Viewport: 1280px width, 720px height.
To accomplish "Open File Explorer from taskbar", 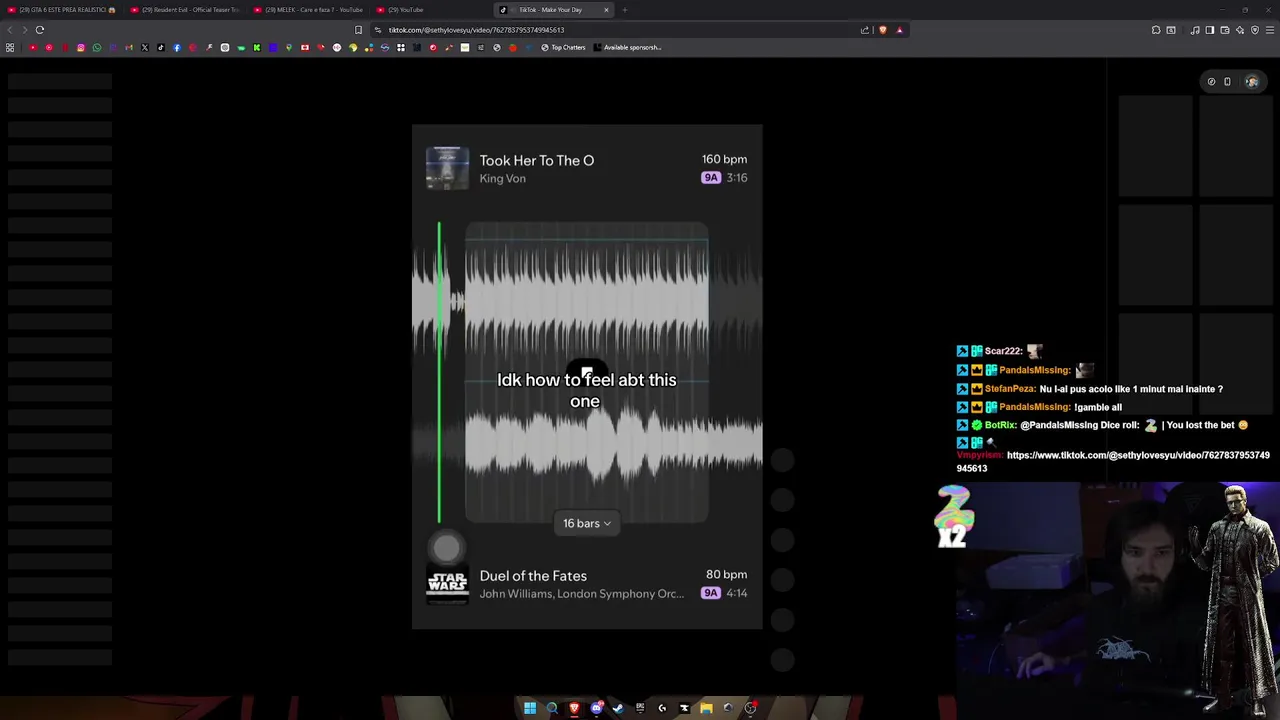I will pyautogui.click(x=707, y=708).
